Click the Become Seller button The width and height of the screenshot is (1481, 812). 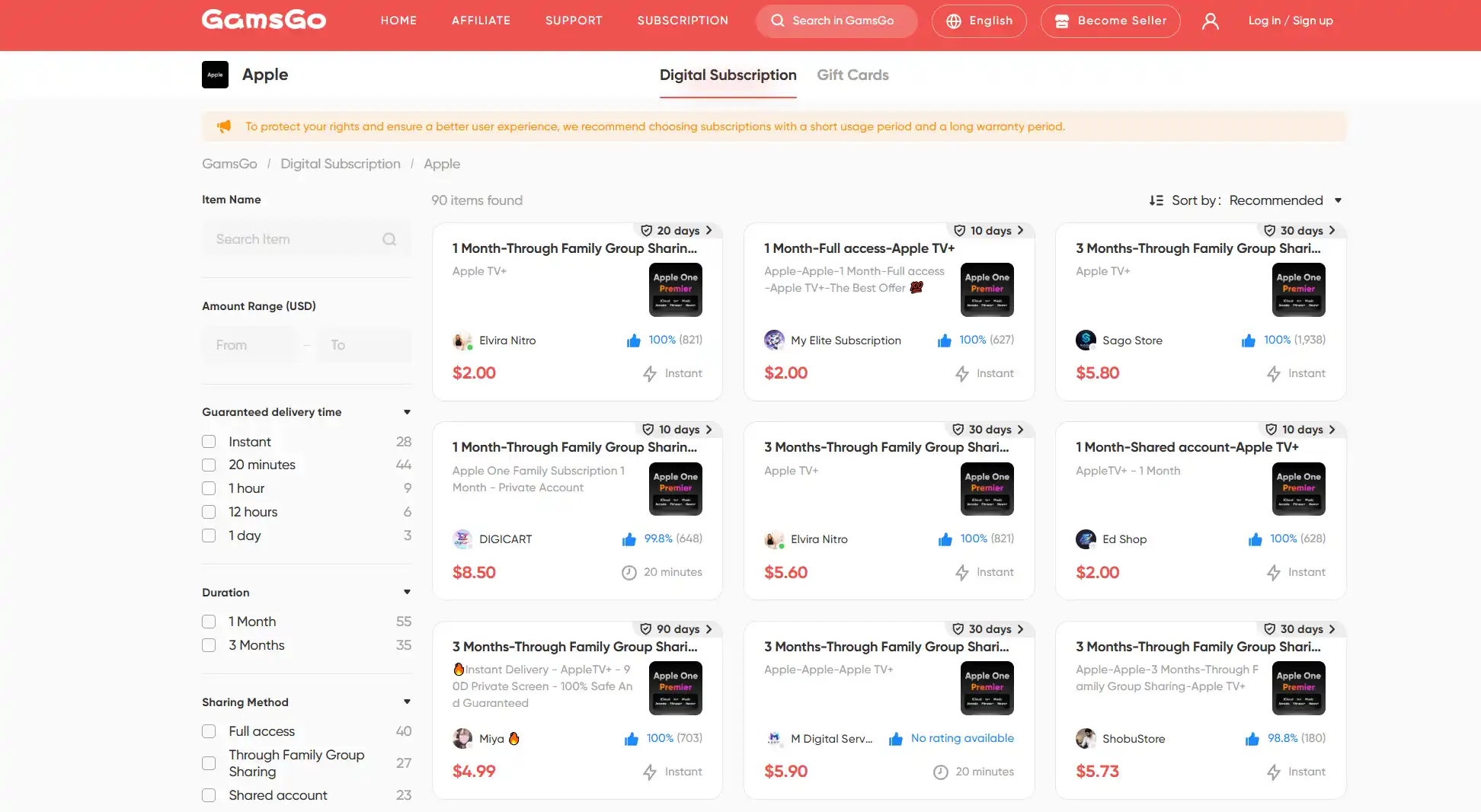click(x=1110, y=21)
